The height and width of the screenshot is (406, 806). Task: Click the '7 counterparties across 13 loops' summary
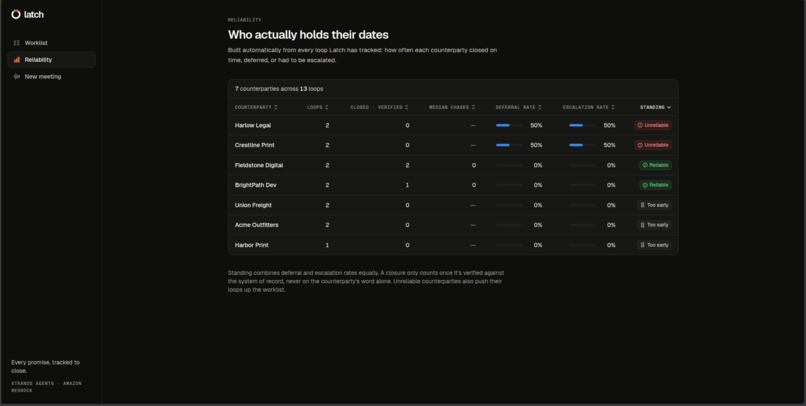point(279,89)
